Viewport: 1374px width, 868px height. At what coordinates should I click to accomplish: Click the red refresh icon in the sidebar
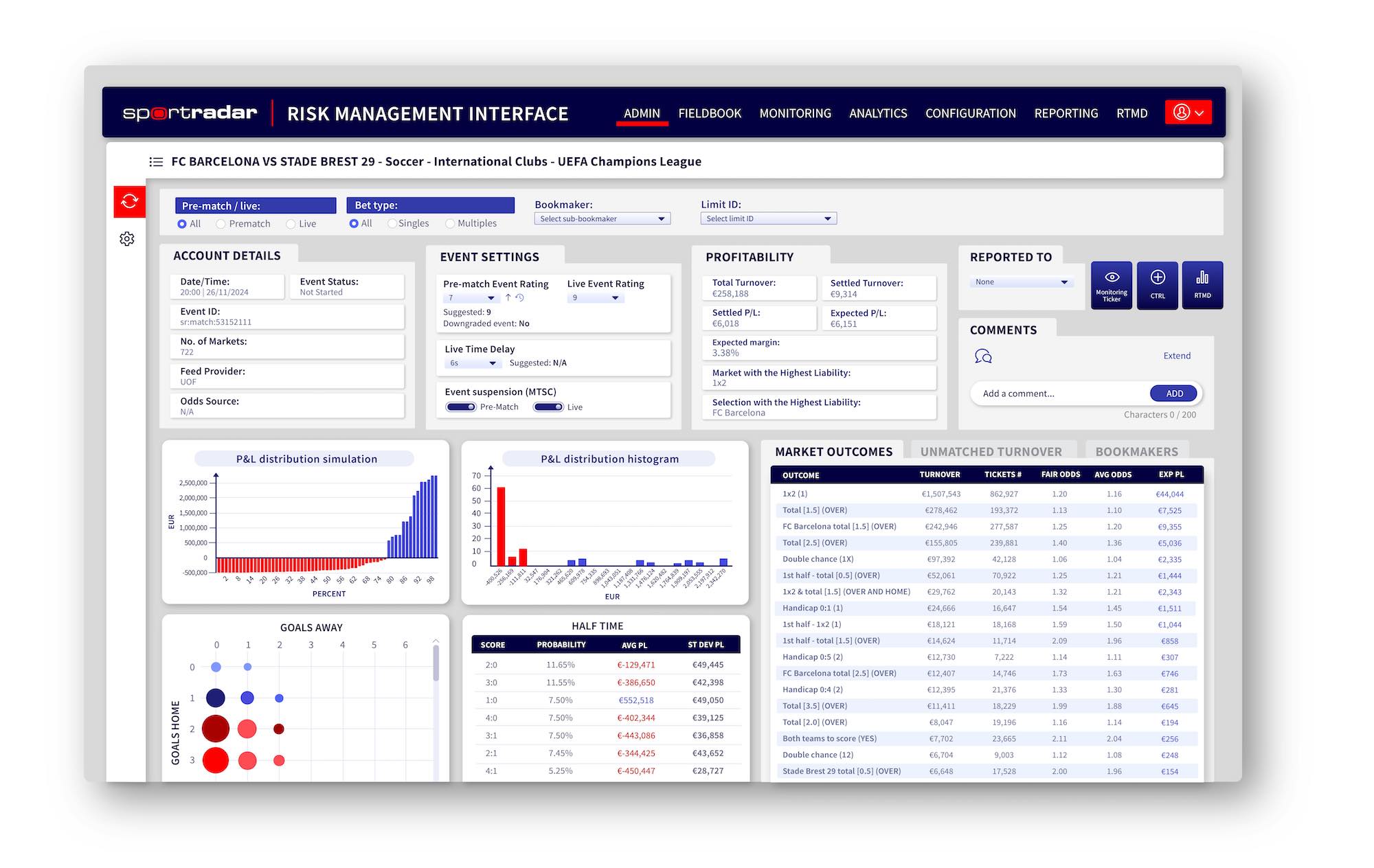(x=129, y=201)
